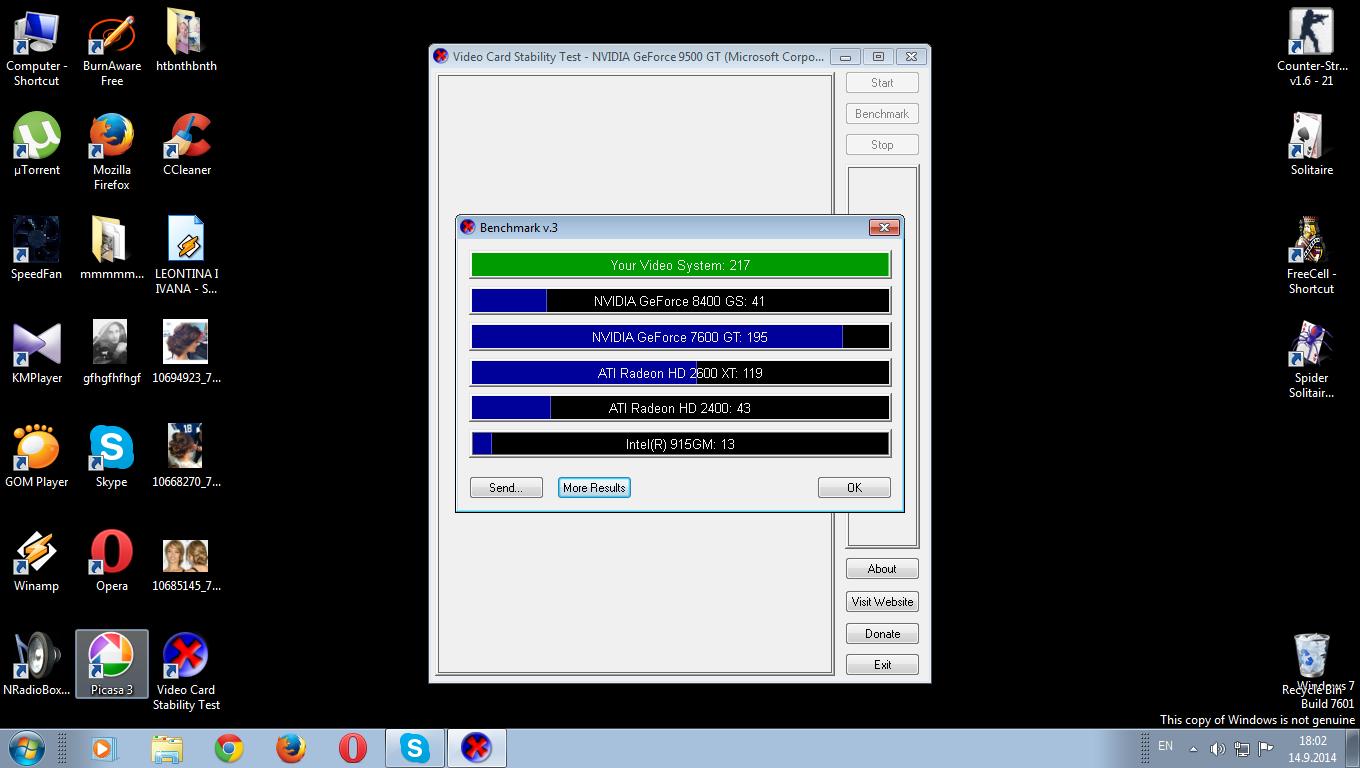
Task: Select the Mozilla Firefox desktop shortcut
Action: (x=112, y=151)
